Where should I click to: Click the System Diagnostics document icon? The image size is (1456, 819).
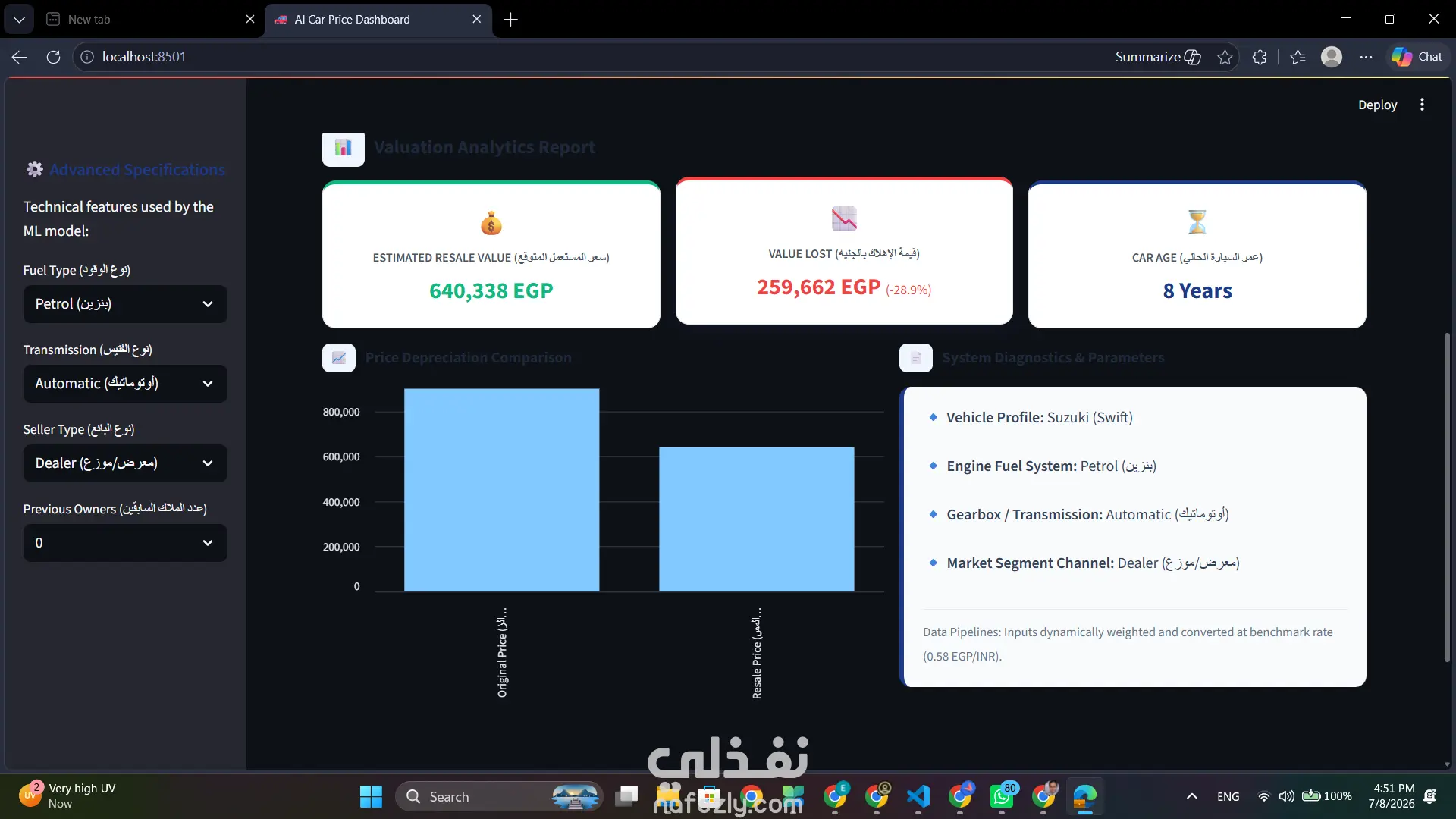pos(916,358)
